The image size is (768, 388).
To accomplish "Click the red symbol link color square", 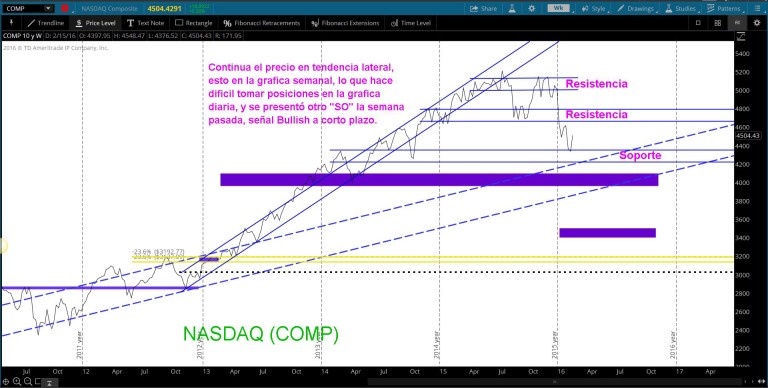I will [x=65, y=8].
